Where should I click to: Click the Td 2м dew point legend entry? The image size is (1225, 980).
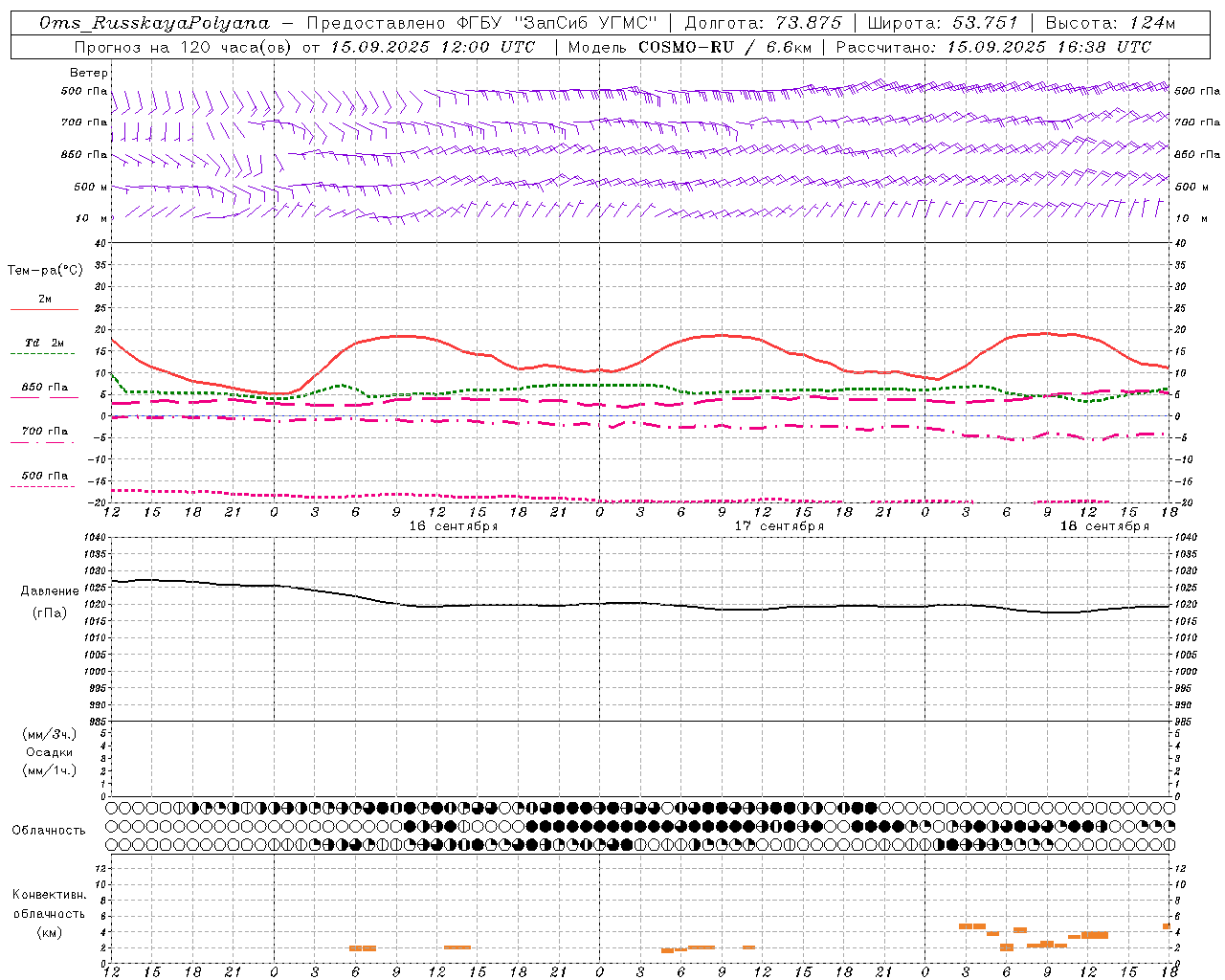click(x=45, y=343)
